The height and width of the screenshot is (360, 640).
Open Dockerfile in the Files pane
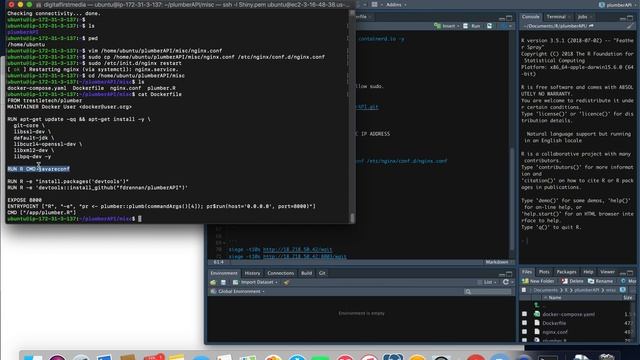554,323
